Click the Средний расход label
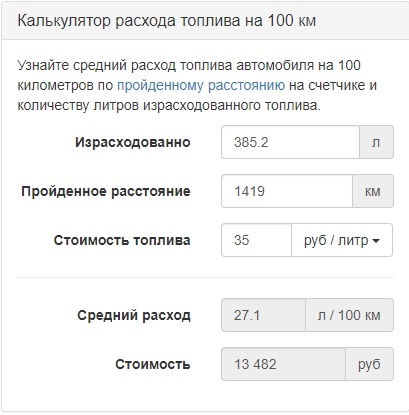The image size is (409, 415). pyautogui.click(x=134, y=315)
